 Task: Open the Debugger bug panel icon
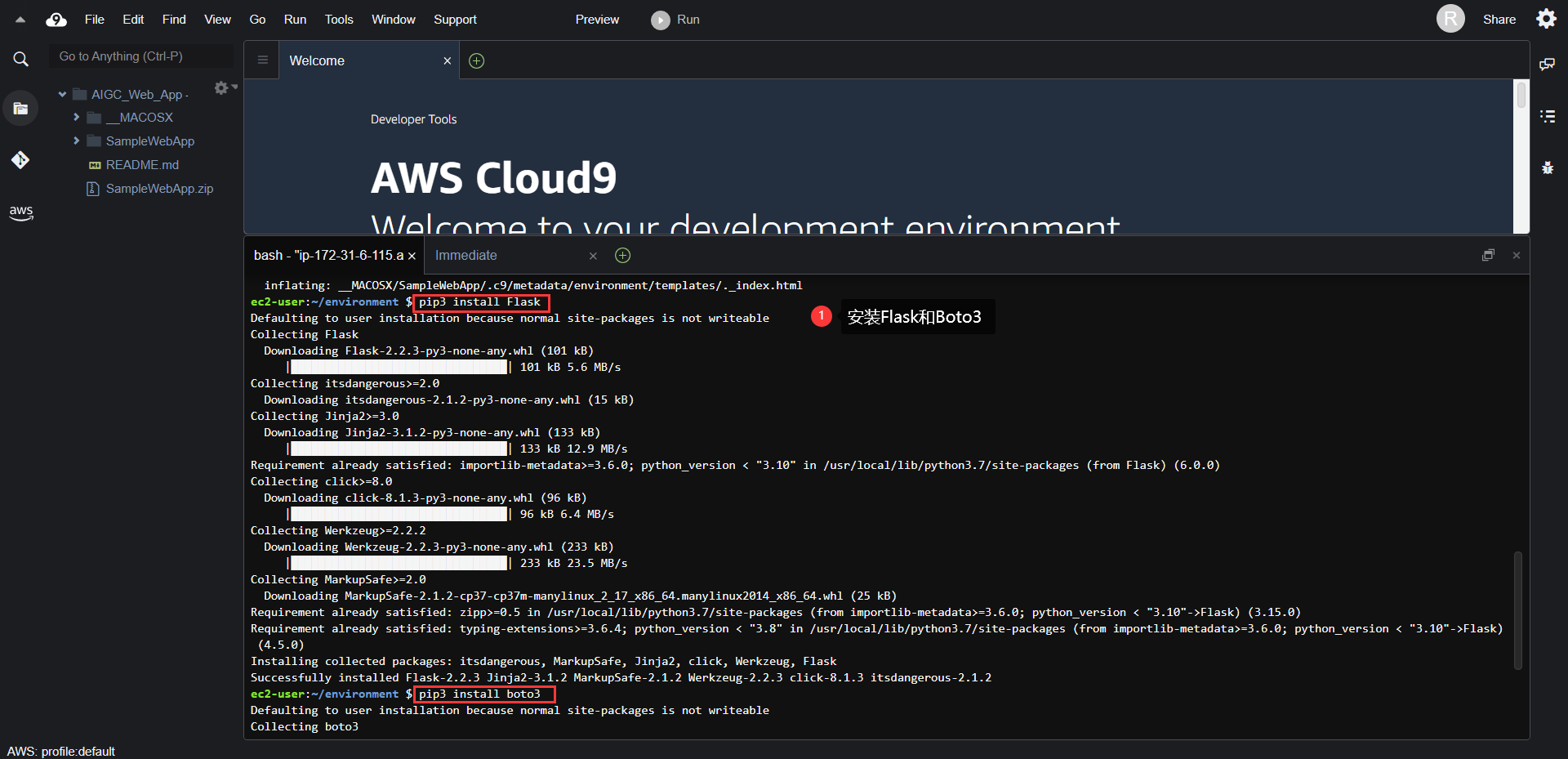[x=1547, y=168]
